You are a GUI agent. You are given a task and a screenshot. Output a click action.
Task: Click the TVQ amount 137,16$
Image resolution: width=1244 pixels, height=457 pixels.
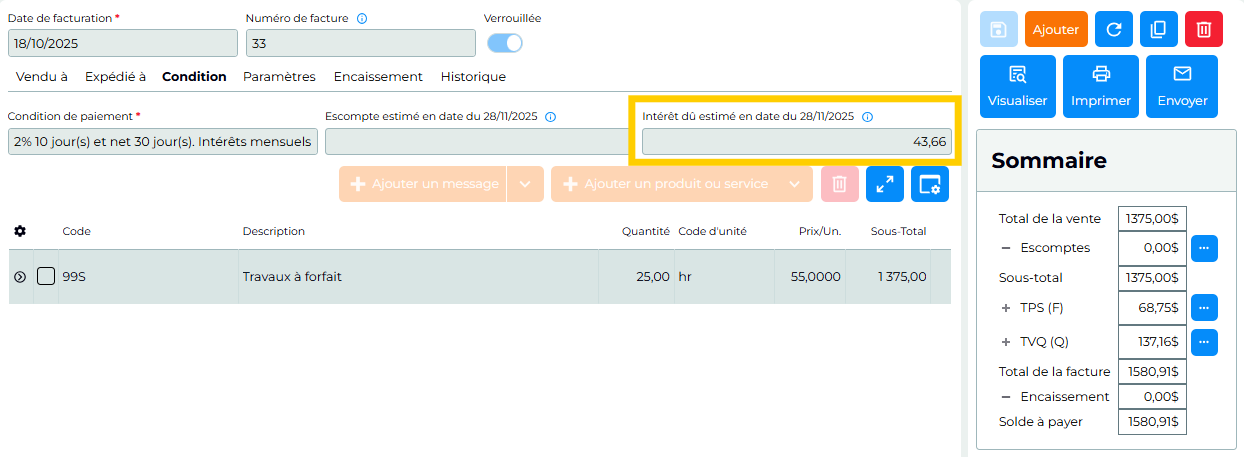1152,342
